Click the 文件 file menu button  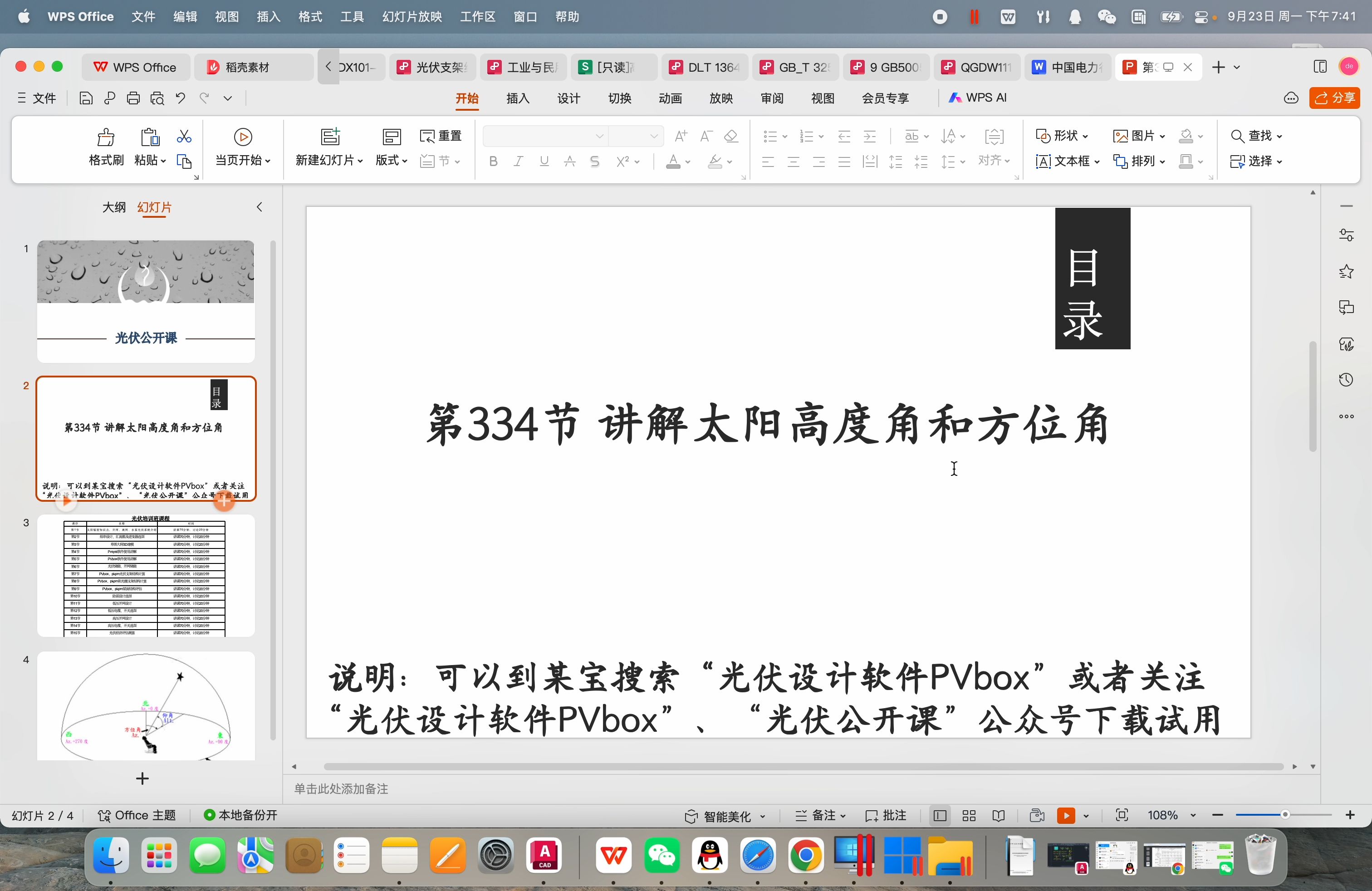click(x=38, y=98)
